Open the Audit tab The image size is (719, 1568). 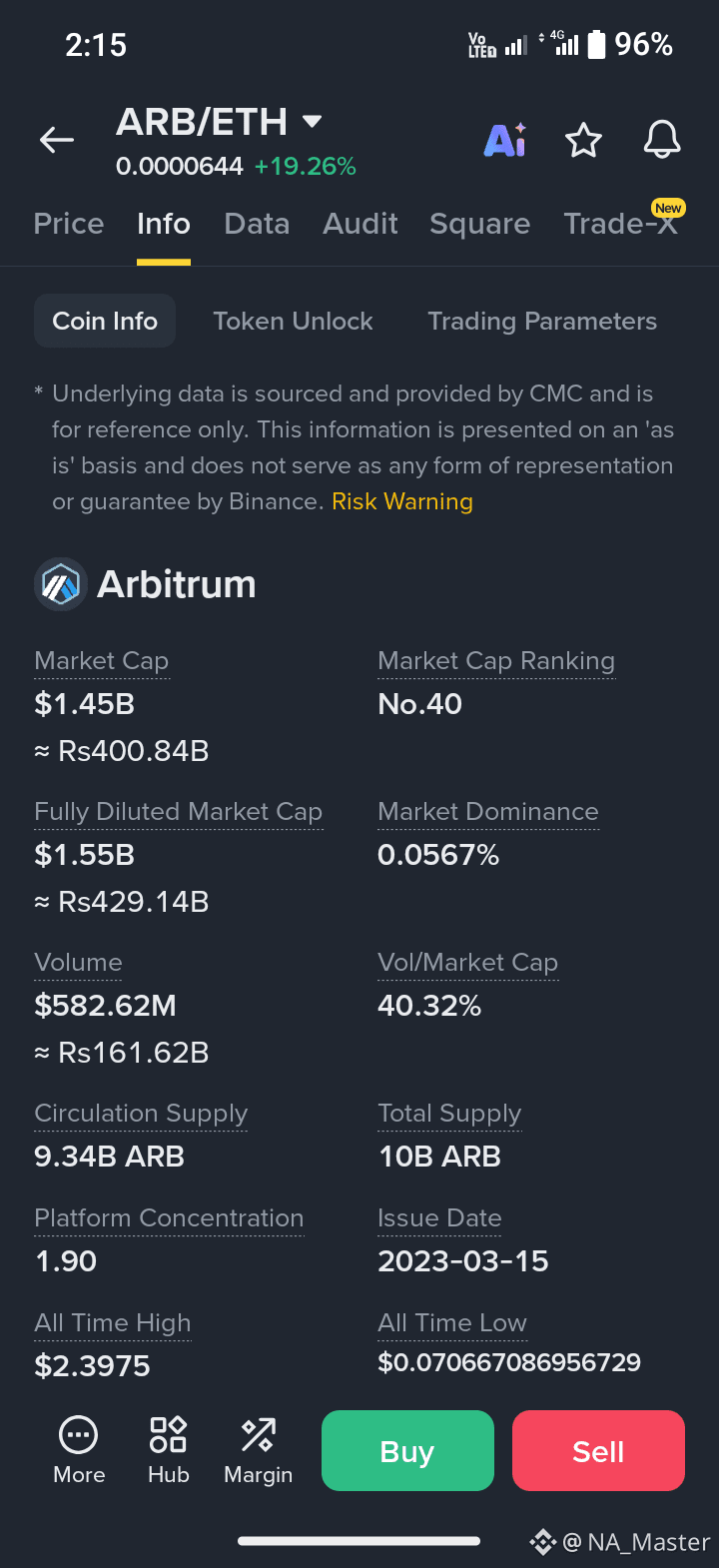tap(360, 224)
